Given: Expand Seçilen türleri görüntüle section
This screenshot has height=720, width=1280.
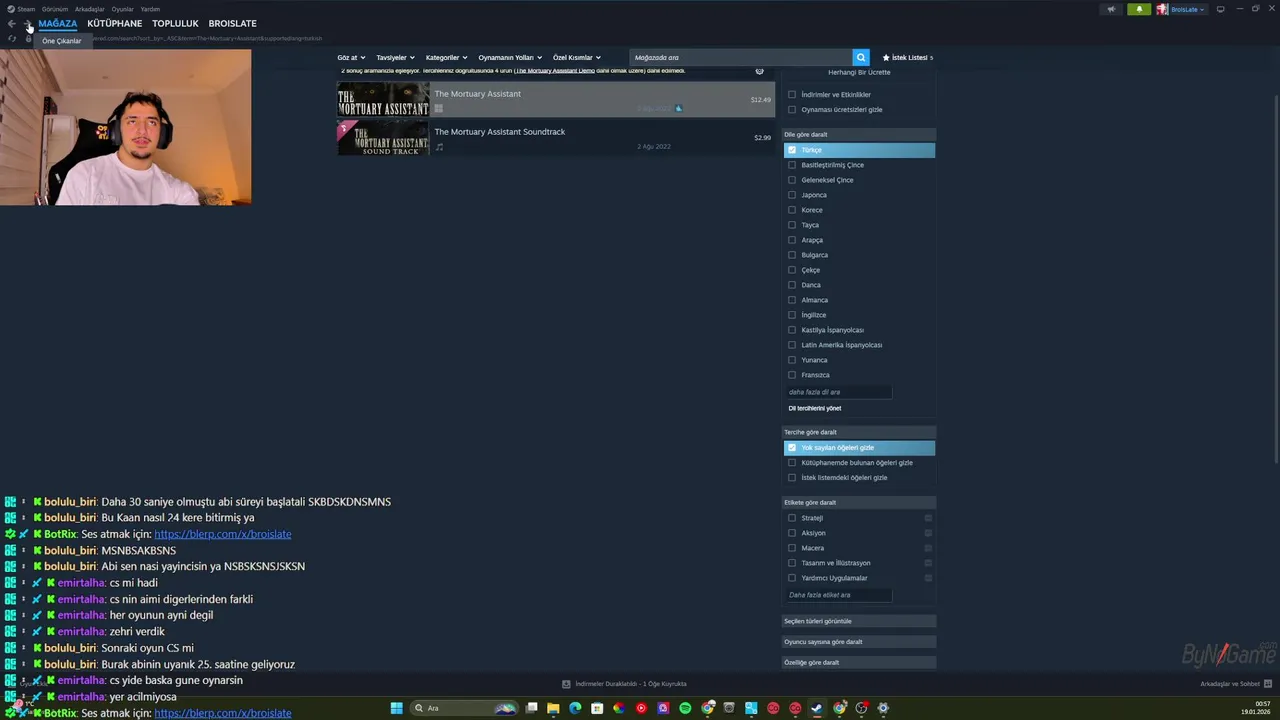Looking at the screenshot, I should coord(860,621).
